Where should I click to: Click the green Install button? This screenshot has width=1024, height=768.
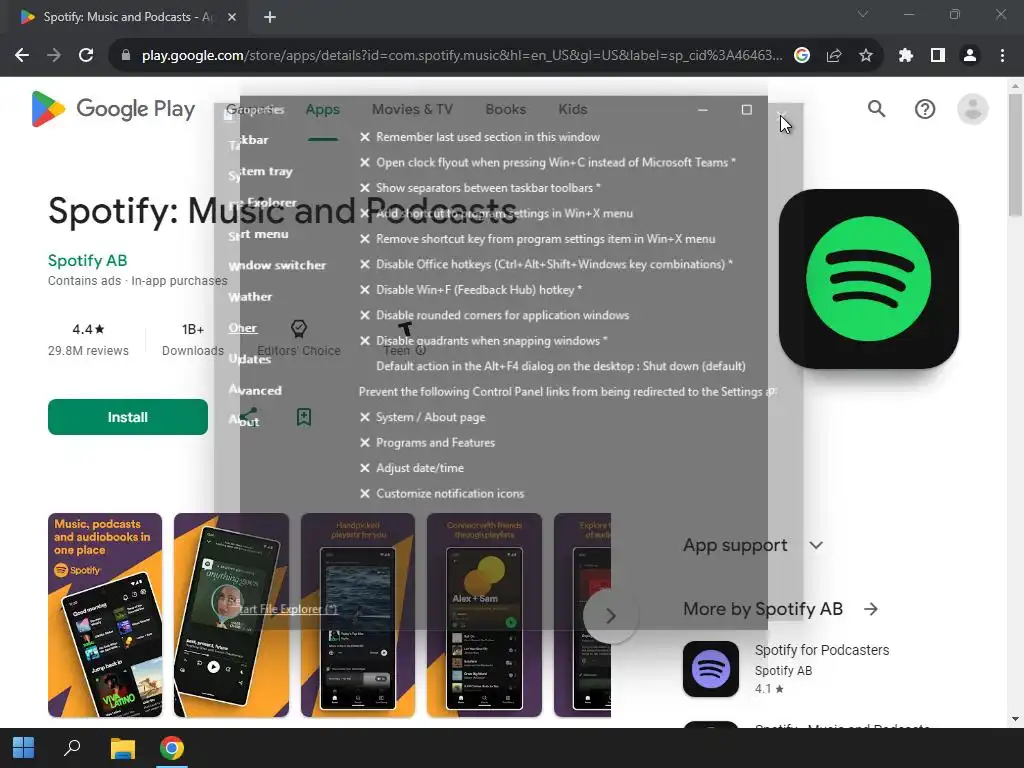tap(128, 417)
